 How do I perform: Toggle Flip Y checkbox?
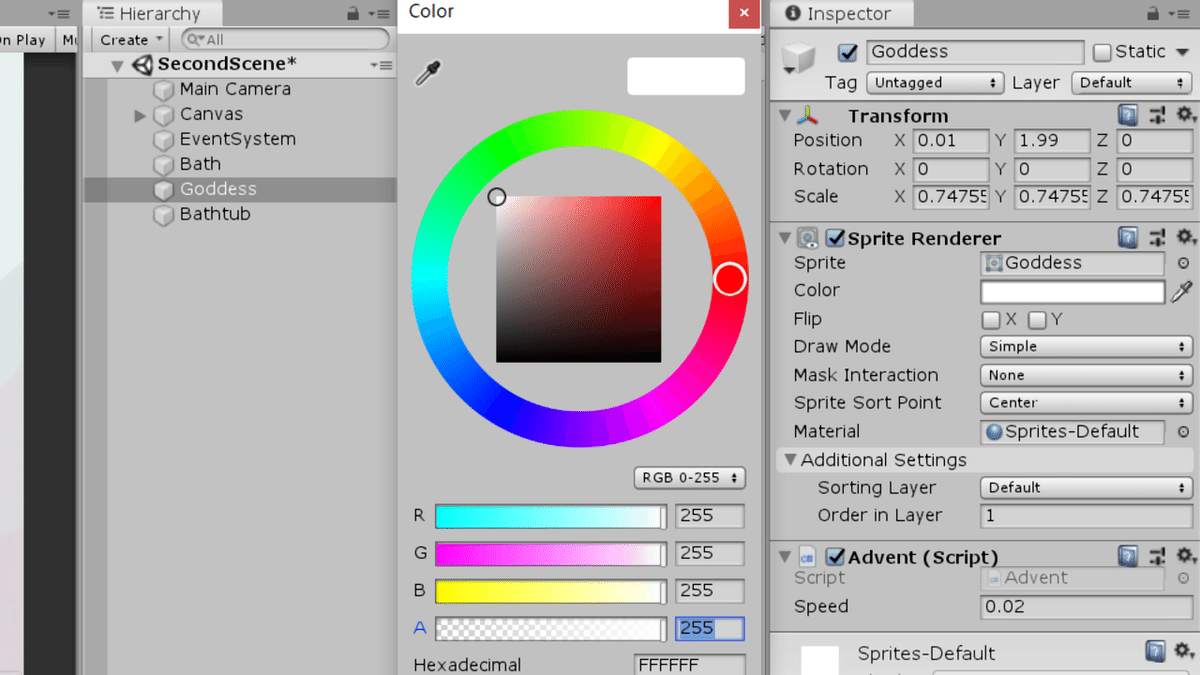tap(1037, 320)
